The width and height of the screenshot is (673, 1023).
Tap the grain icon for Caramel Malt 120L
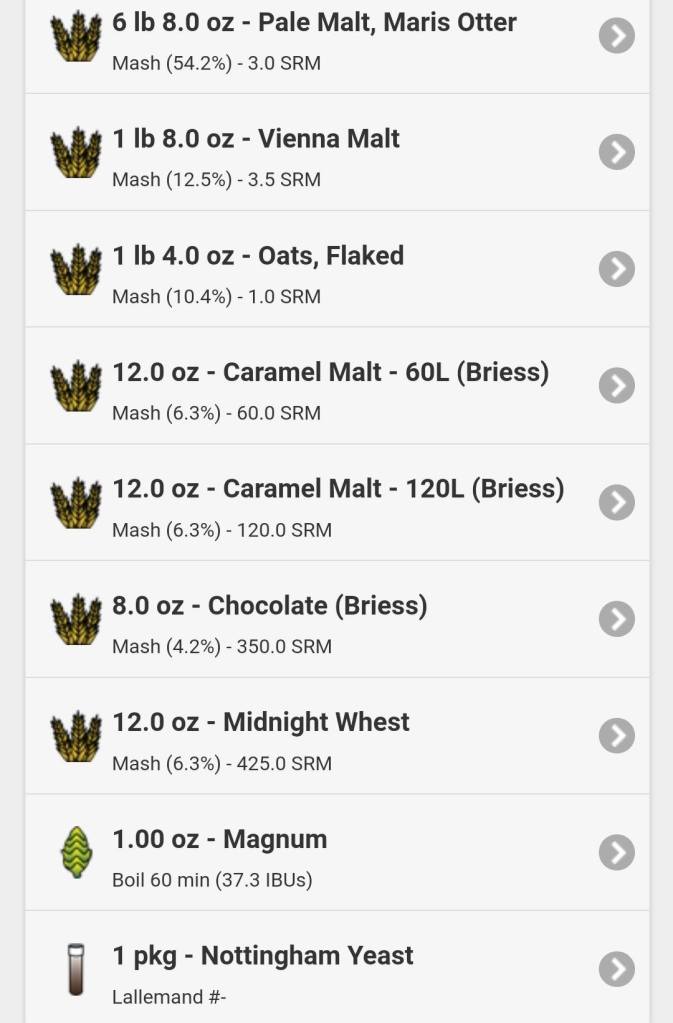pos(76,503)
